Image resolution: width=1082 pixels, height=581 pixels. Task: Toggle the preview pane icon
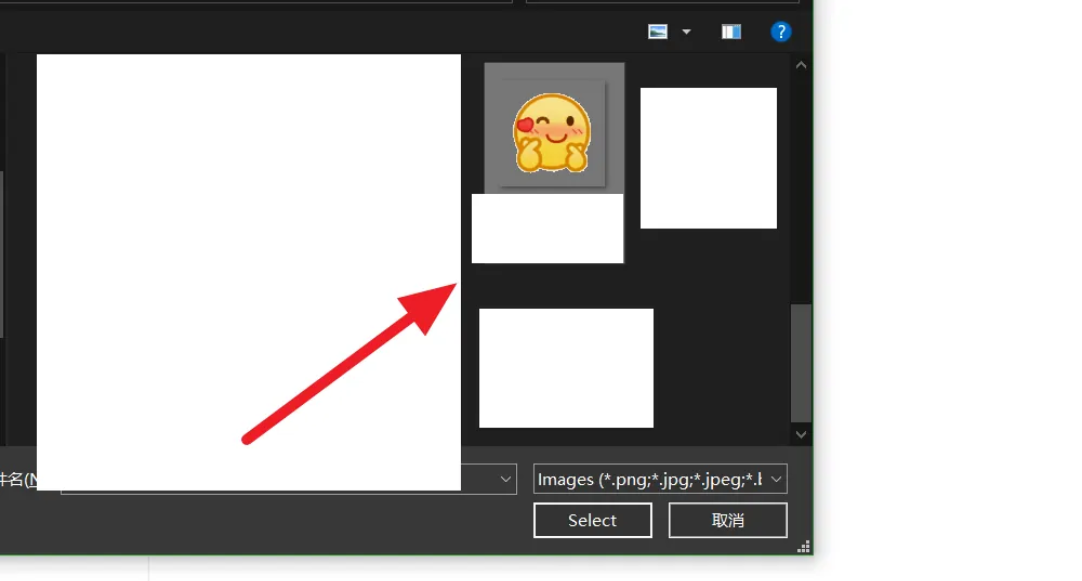pos(731,32)
